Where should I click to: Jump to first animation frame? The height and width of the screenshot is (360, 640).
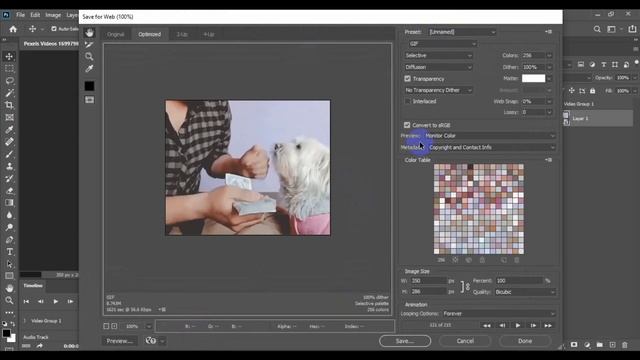coord(487,326)
